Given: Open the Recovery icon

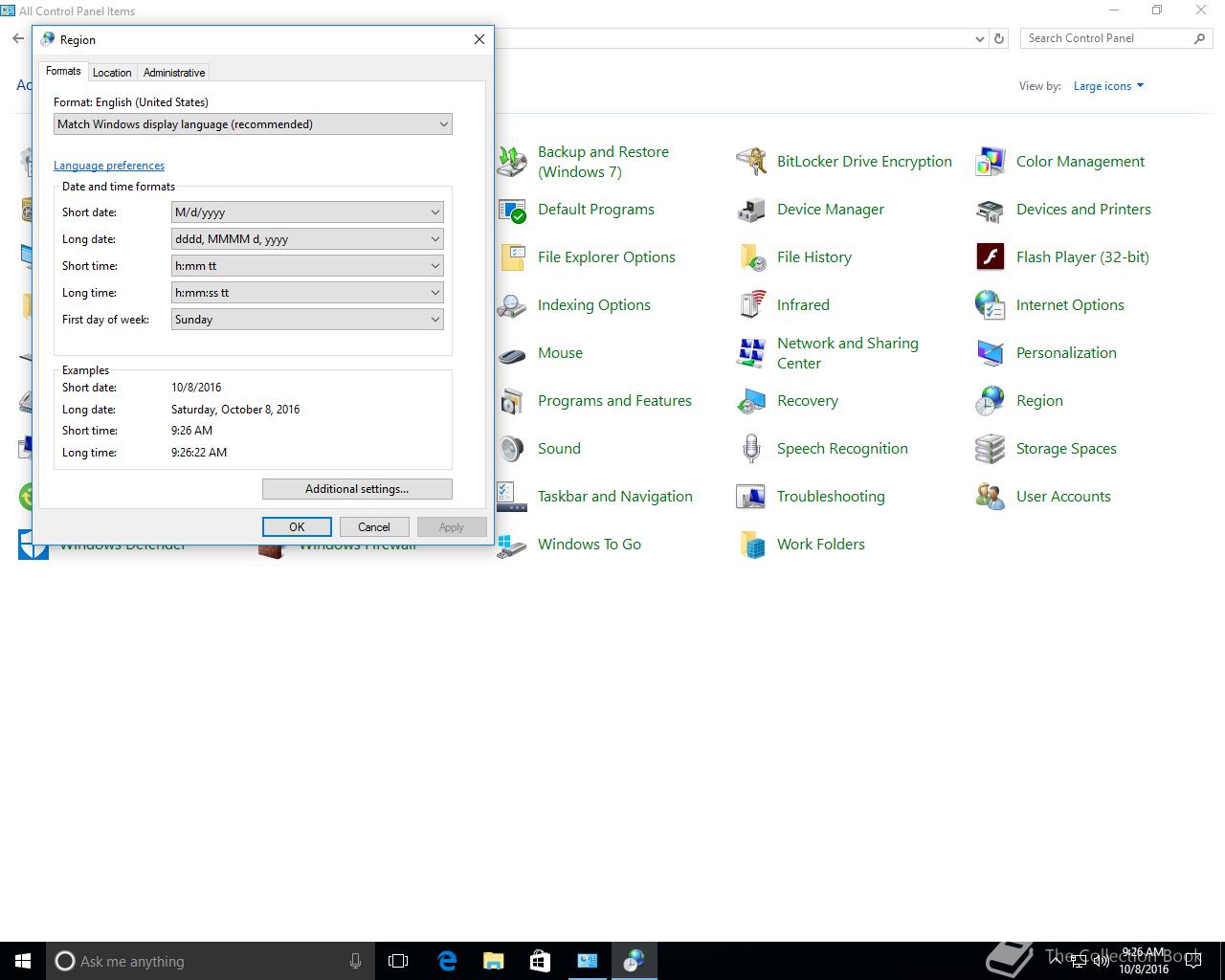Looking at the screenshot, I should pyautogui.click(x=751, y=401).
